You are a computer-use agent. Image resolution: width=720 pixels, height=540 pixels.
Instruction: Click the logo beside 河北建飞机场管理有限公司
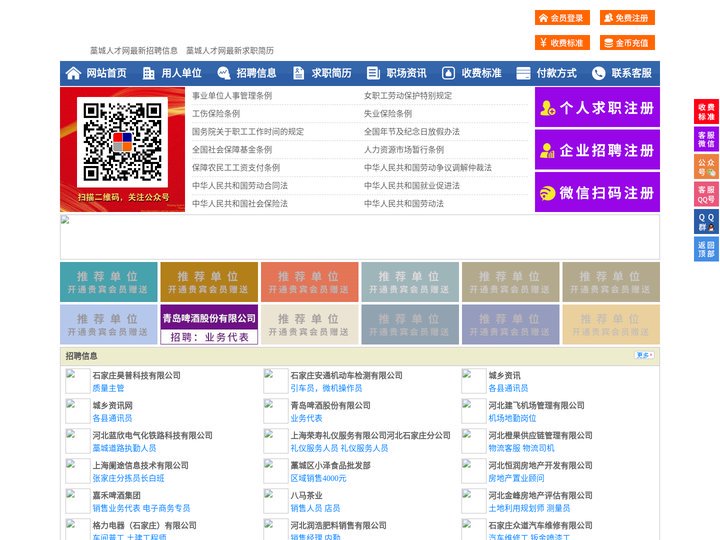coord(474,411)
